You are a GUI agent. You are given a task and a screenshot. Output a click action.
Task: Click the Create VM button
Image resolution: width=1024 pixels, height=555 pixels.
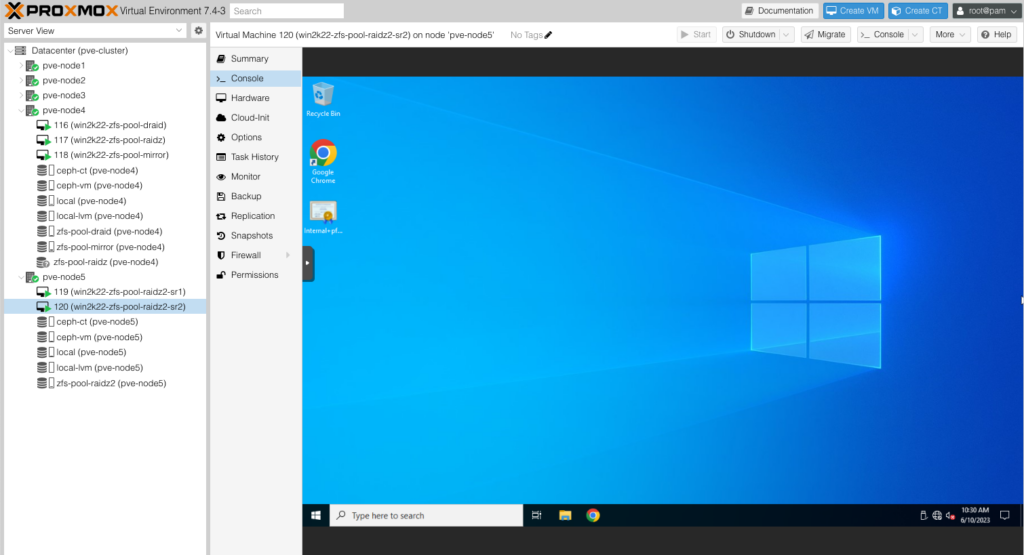coord(853,10)
